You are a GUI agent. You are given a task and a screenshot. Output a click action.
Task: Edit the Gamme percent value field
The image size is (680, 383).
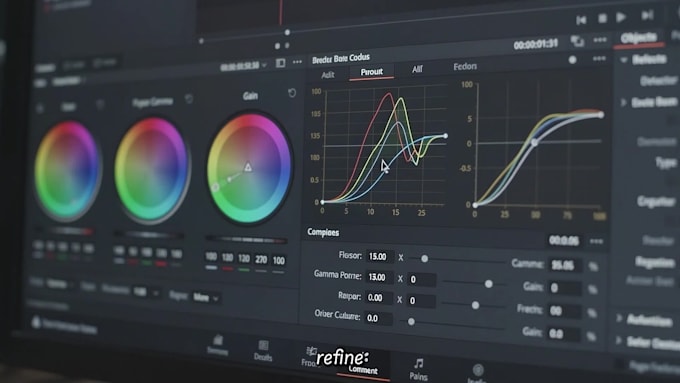[565, 265]
